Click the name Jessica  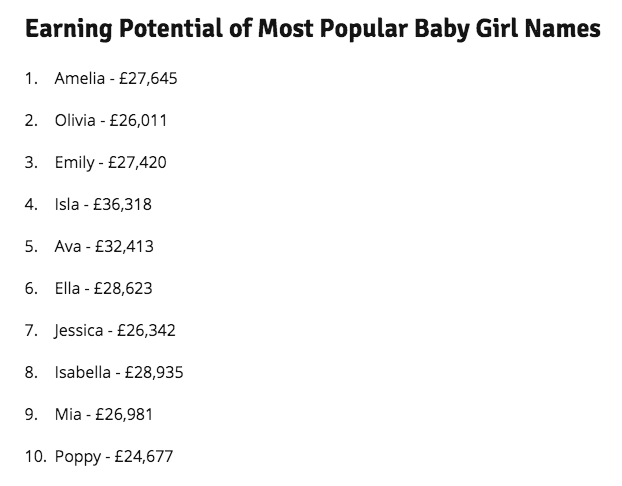click(x=80, y=330)
